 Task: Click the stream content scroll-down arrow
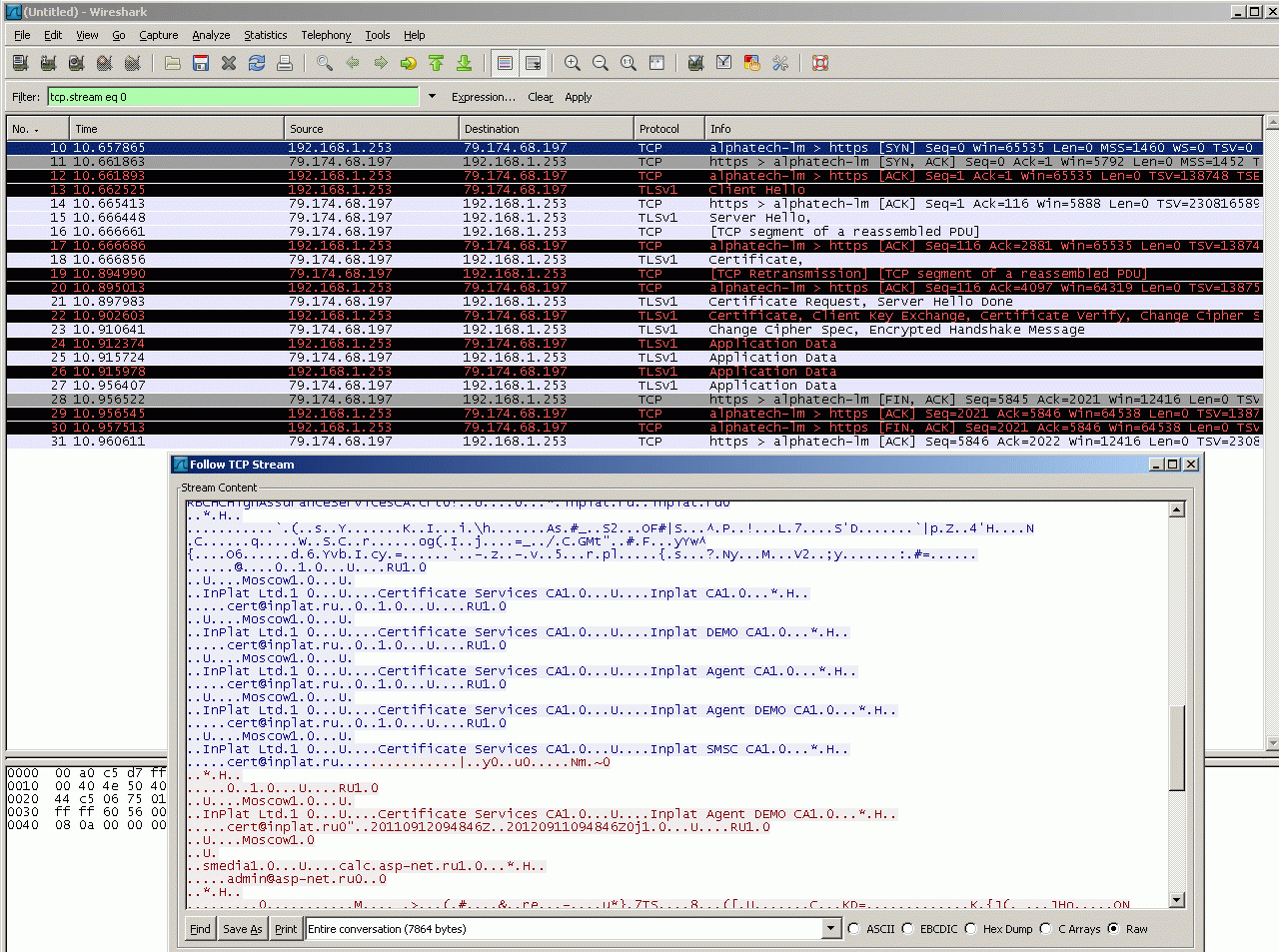[1177, 900]
